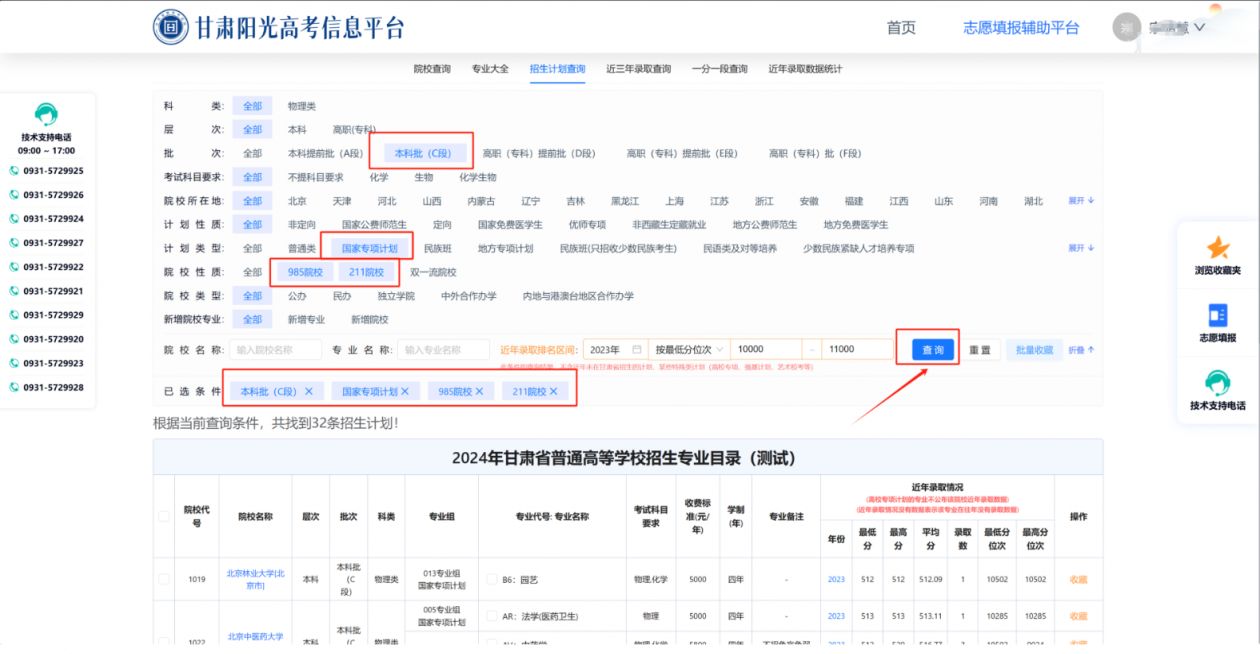Open 首页 in top navigation
This screenshot has height=654, width=1260.
901,28
